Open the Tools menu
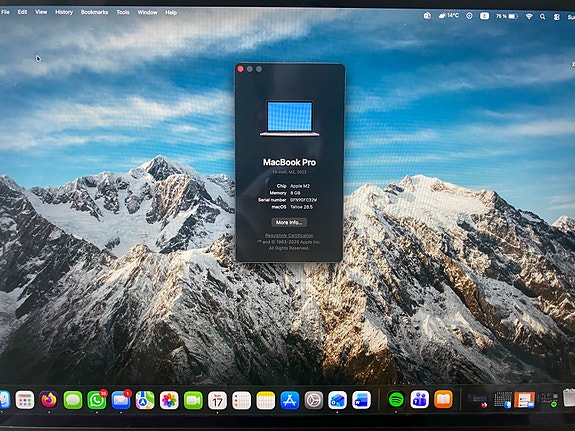575x431 pixels. pyautogui.click(x=123, y=12)
